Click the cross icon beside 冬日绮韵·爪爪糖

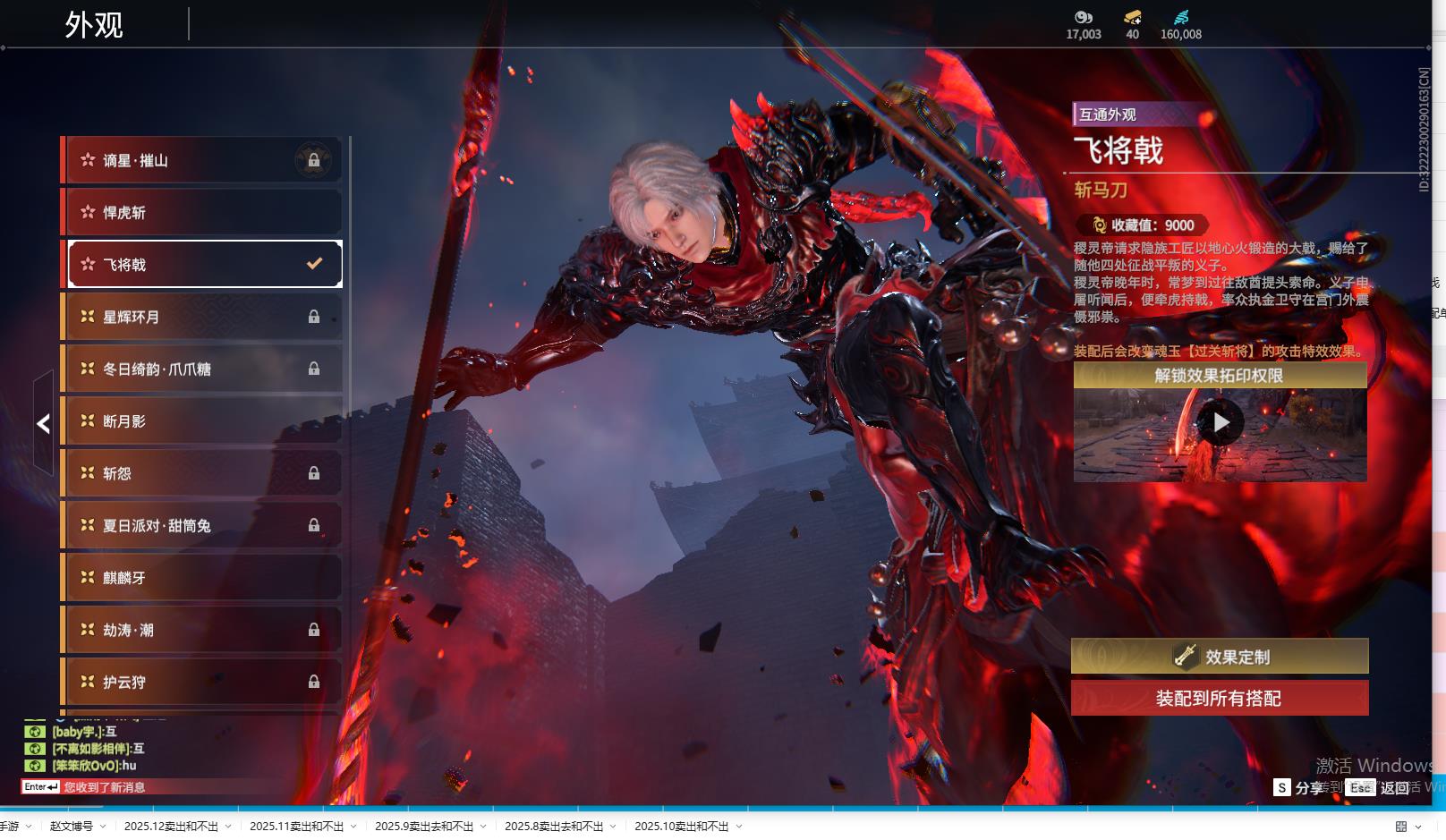[88, 368]
